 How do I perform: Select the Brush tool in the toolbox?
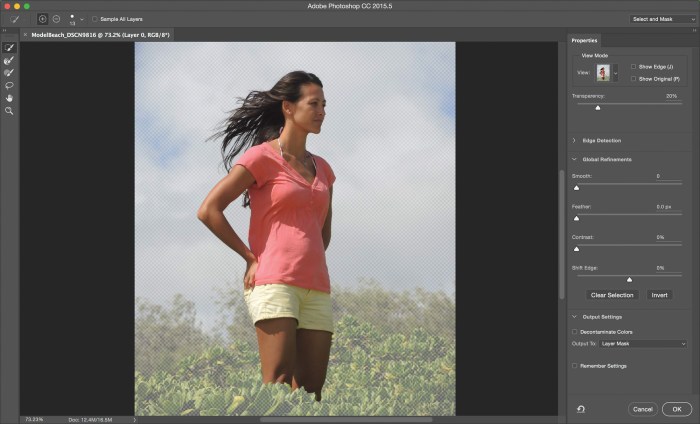(9, 73)
